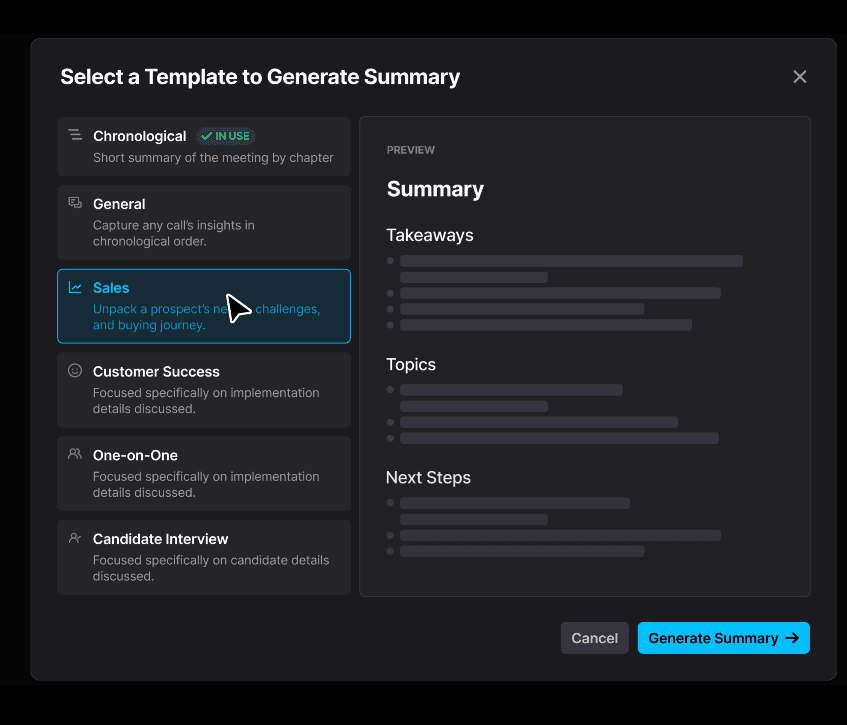Image resolution: width=847 pixels, height=725 pixels.
Task: Click the Candidate Interview person icon
Action: [x=75, y=538]
